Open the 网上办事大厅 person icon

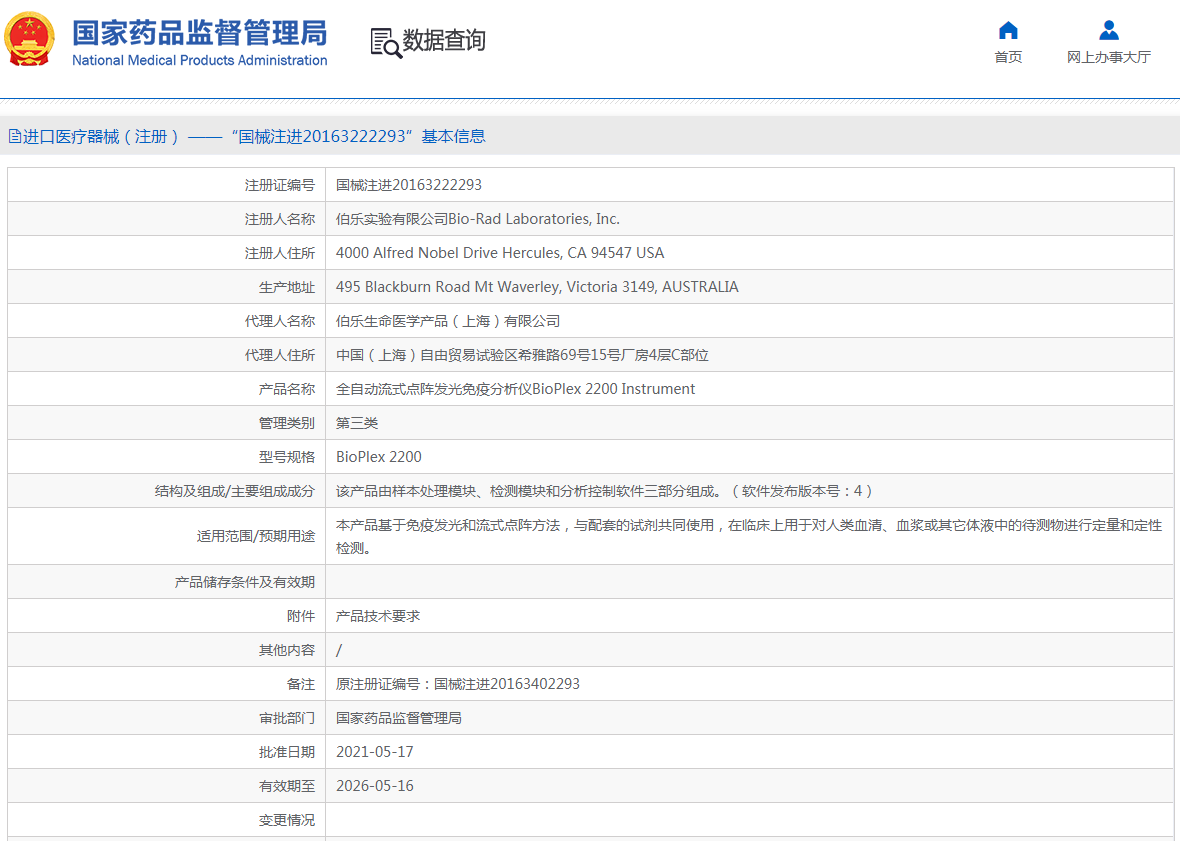pyautogui.click(x=1109, y=30)
